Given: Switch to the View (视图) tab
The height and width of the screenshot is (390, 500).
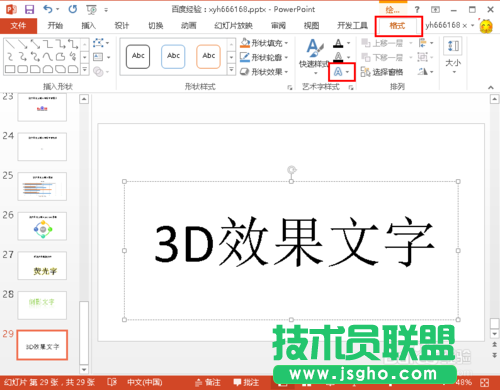Looking at the screenshot, I should pyautogui.click(x=311, y=26).
